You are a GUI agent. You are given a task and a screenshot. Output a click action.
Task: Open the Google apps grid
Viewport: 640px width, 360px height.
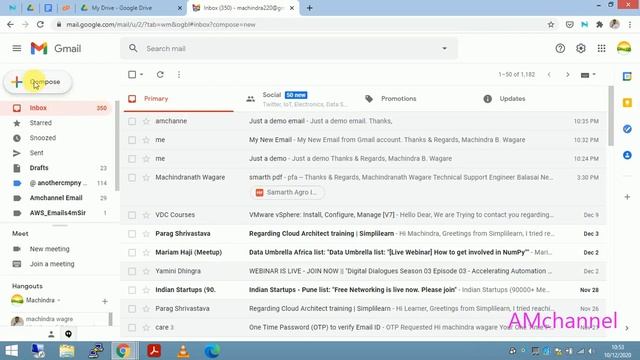pos(602,49)
